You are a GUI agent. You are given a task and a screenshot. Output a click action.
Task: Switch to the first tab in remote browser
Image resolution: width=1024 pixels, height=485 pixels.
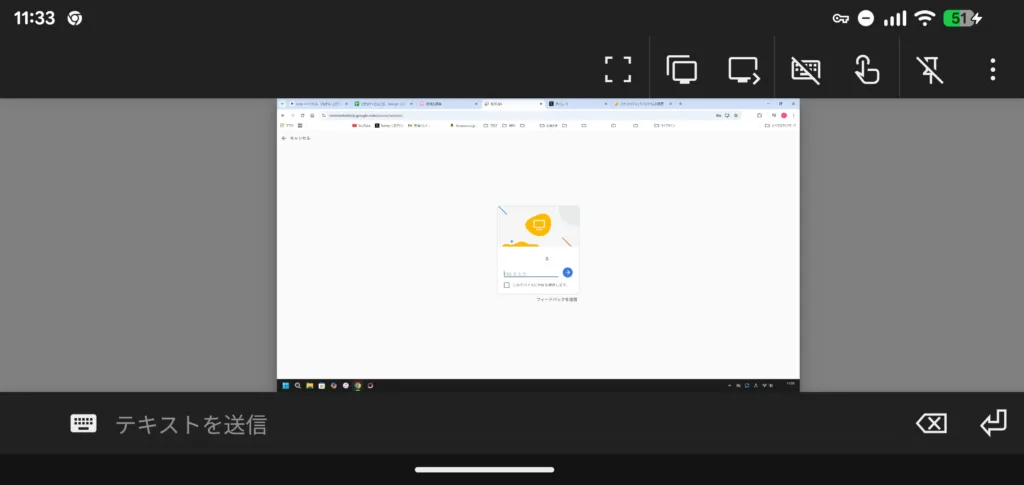(318, 104)
